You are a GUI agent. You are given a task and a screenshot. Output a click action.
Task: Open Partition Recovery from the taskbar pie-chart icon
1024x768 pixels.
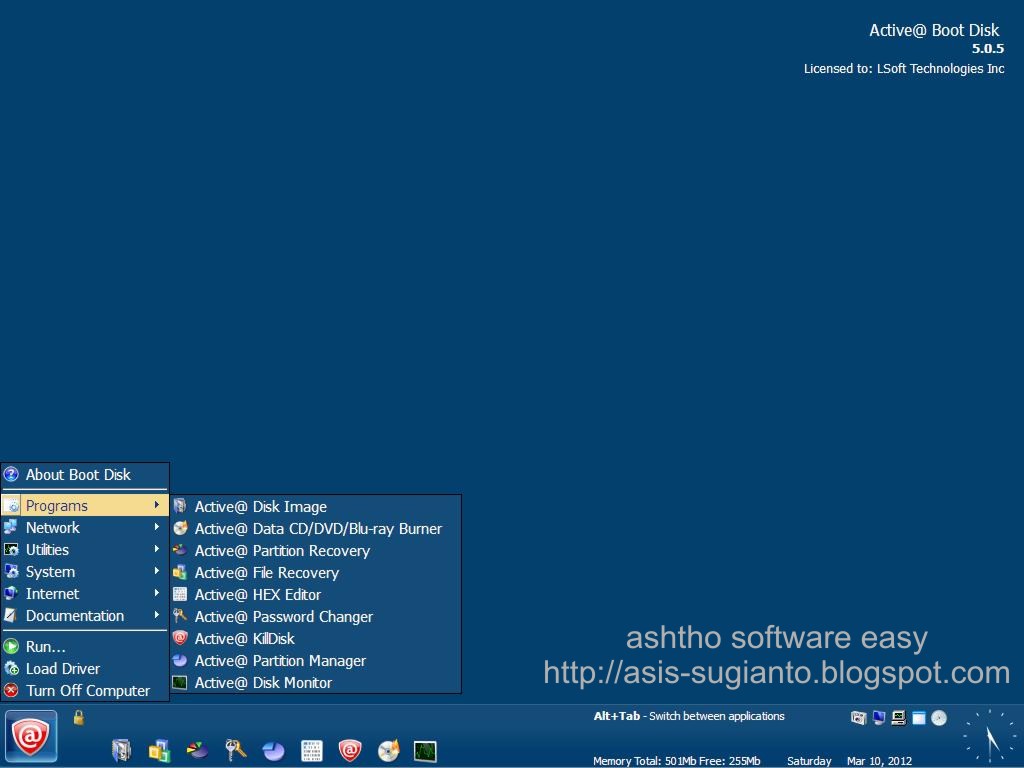197,750
